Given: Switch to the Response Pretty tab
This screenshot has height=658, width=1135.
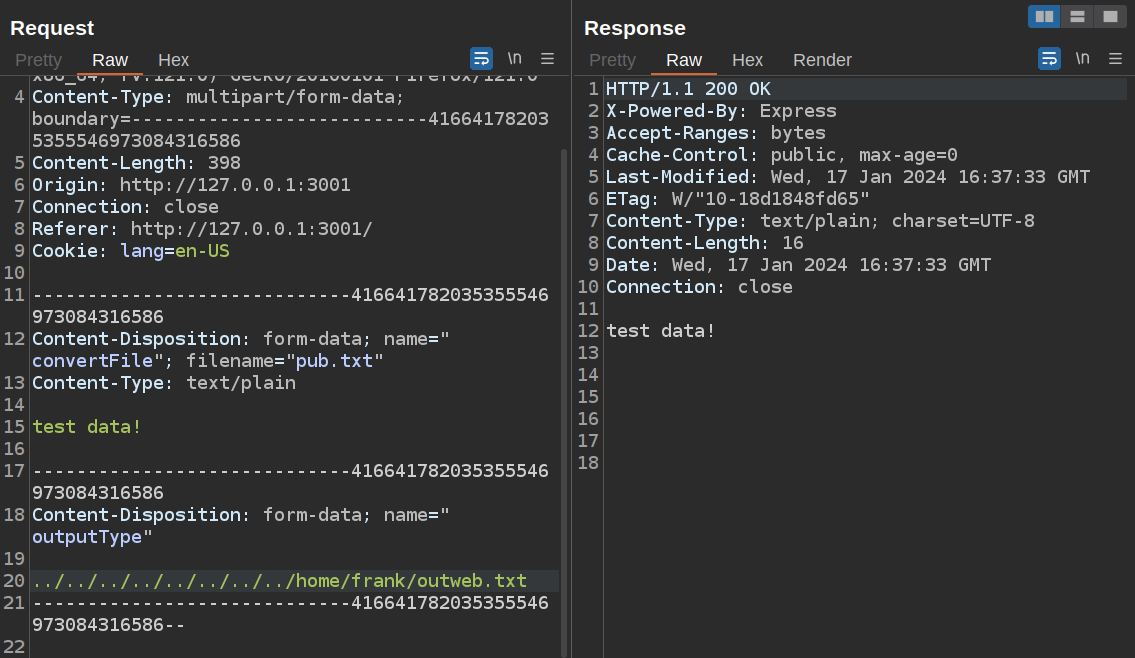Looking at the screenshot, I should click(612, 60).
